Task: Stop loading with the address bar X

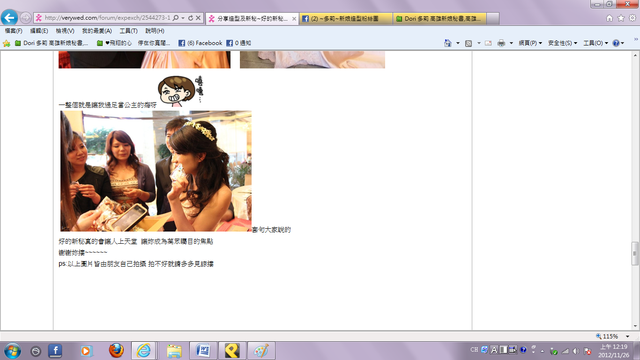Action: point(198,18)
